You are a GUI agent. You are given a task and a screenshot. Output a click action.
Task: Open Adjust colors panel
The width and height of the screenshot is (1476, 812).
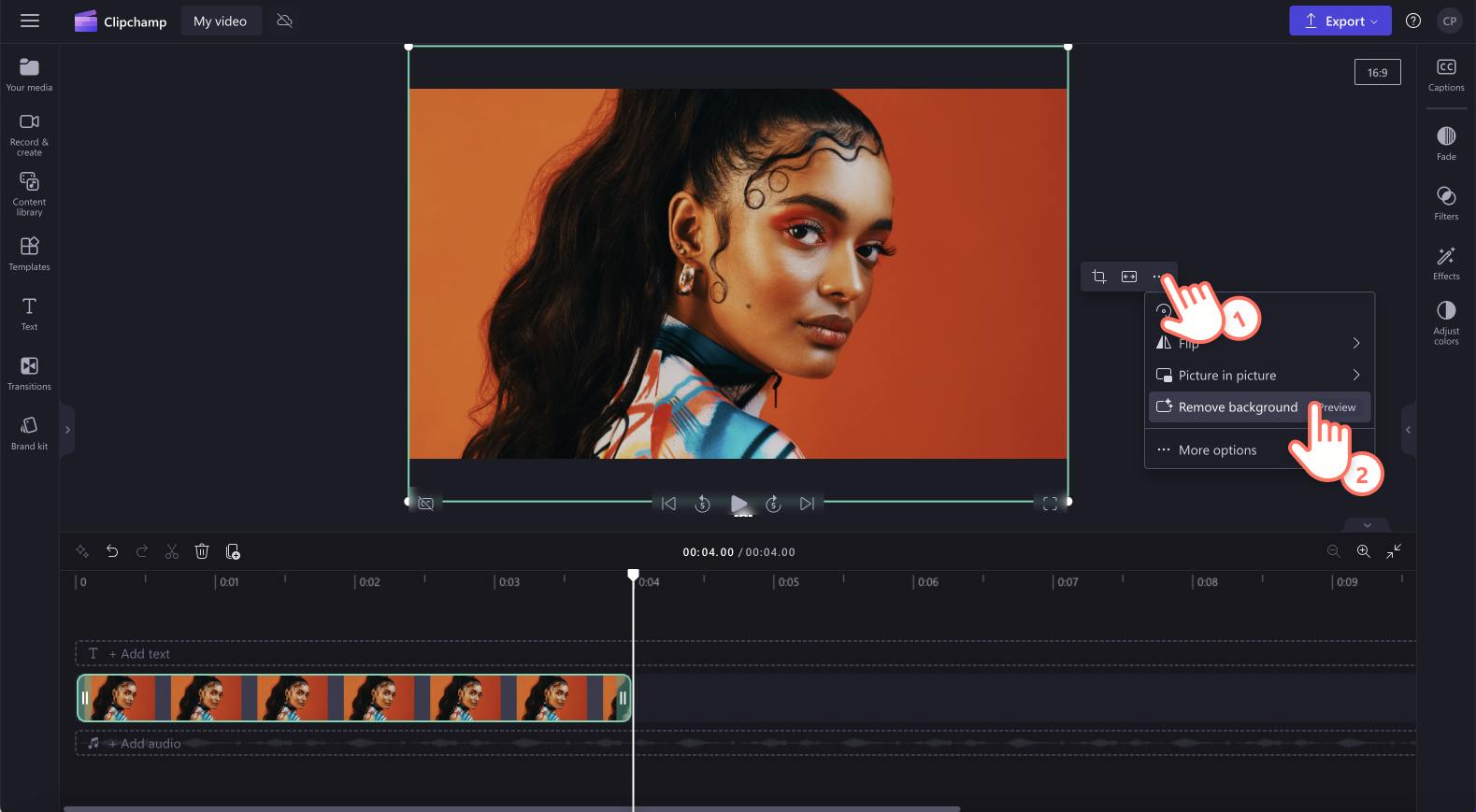point(1446,323)
